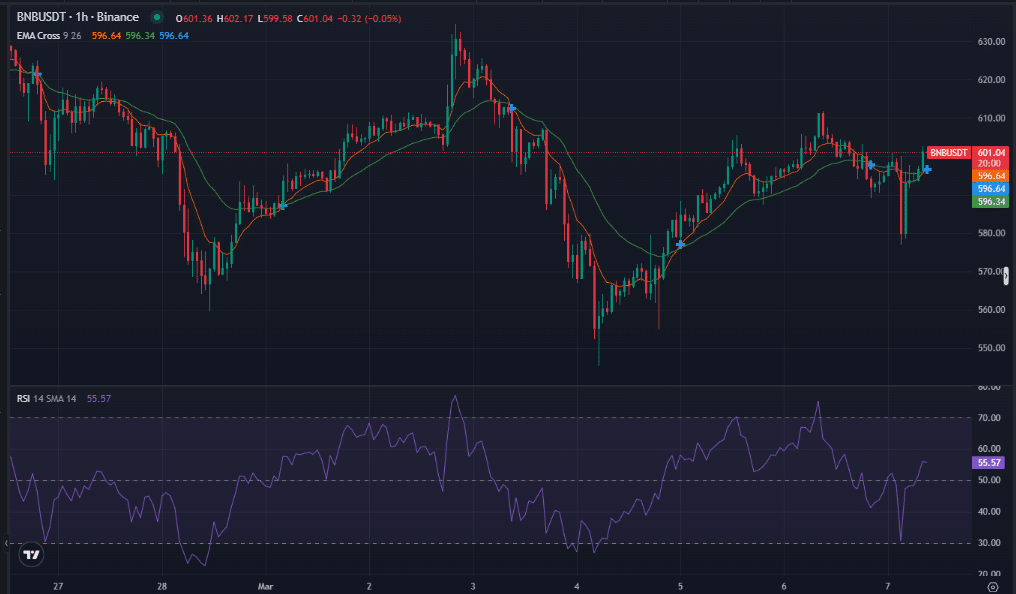This screenshot has height=594, width=1016.
Task: Click the 20:00 countdown under the price tag
Action: click(989, 164)
